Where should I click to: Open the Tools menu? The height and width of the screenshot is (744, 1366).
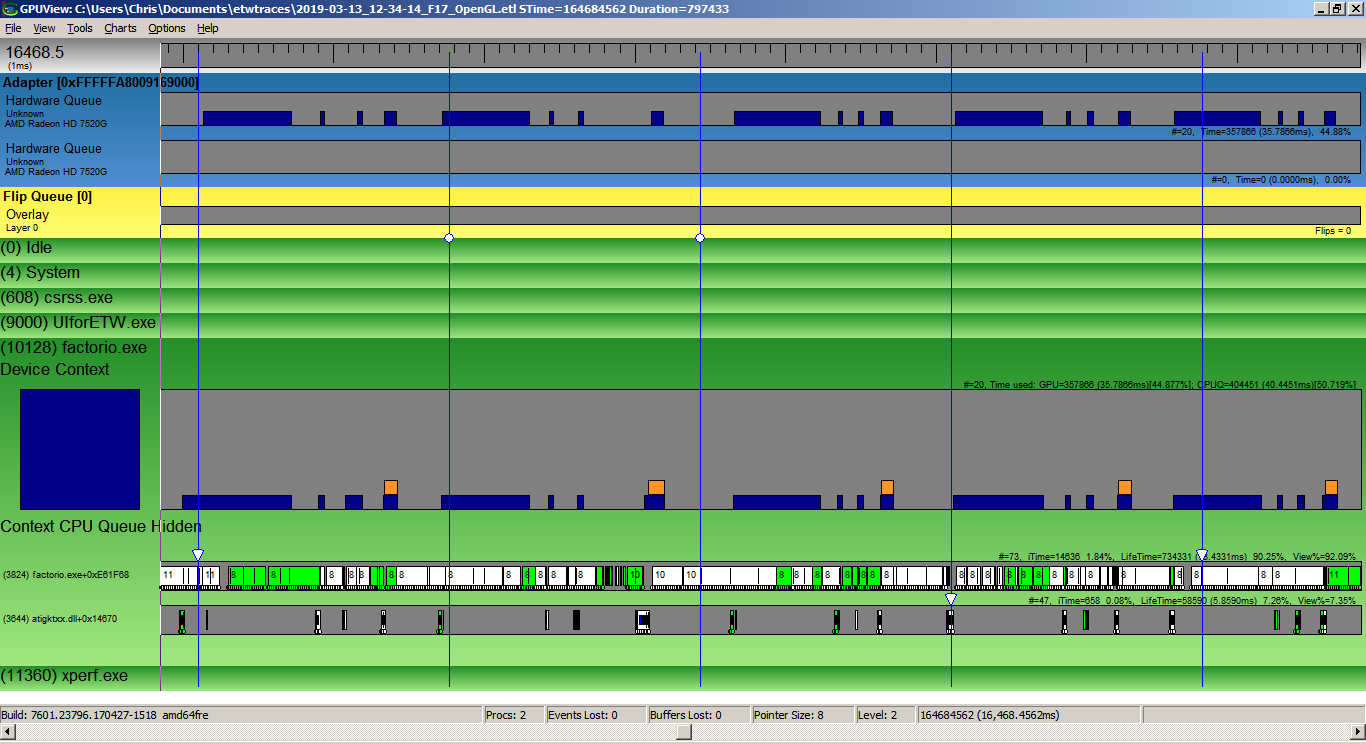tap(80, 28)
